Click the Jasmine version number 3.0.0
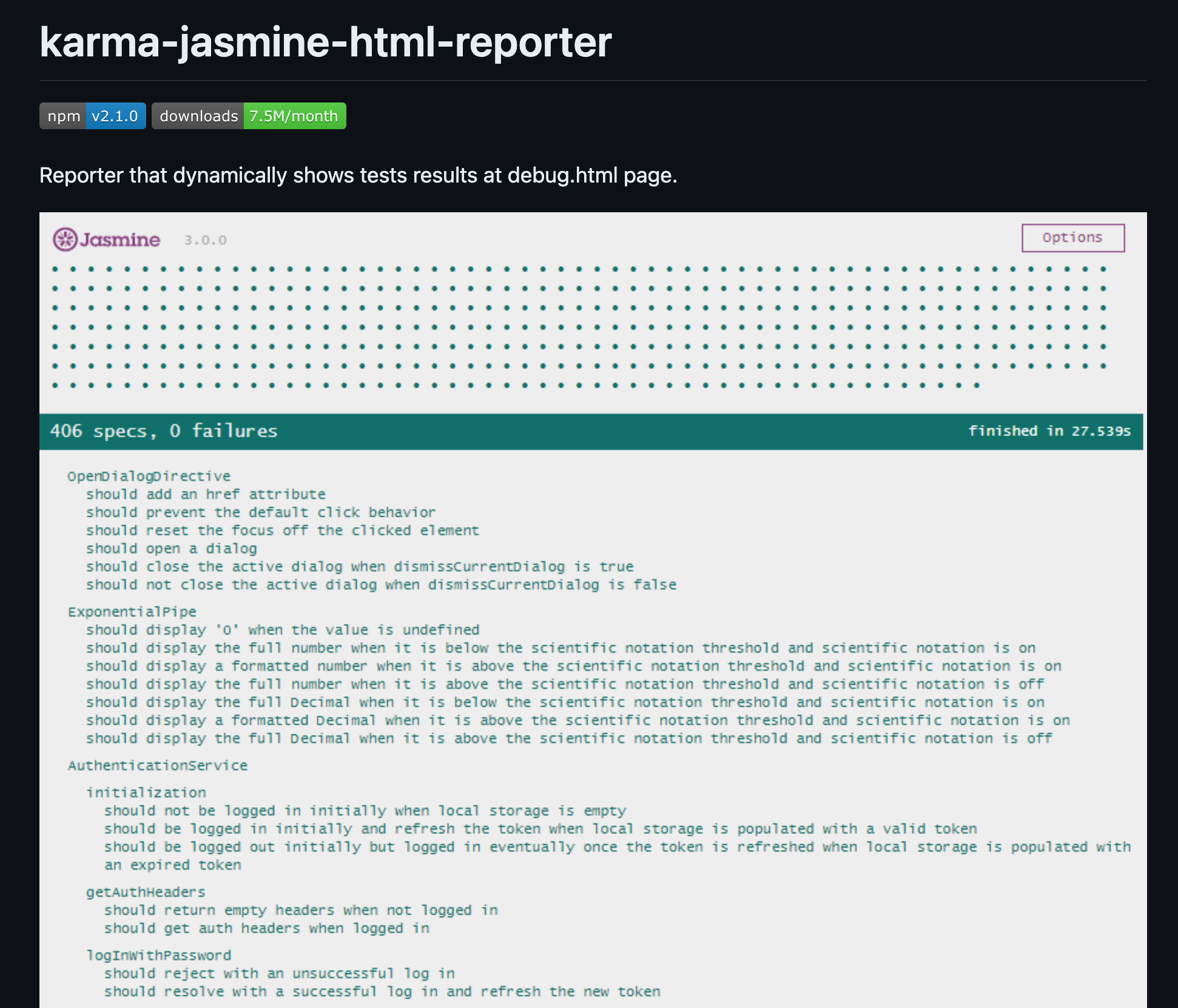1178x1008 pixels. 206,240
